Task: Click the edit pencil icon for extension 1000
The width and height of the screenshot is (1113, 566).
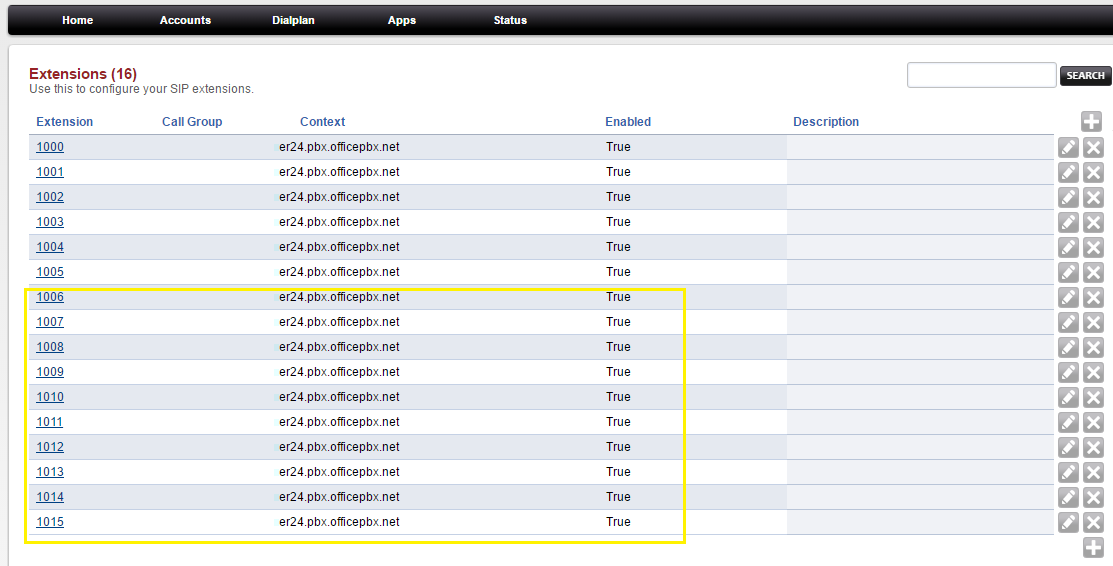Action: click(1068, 148)
